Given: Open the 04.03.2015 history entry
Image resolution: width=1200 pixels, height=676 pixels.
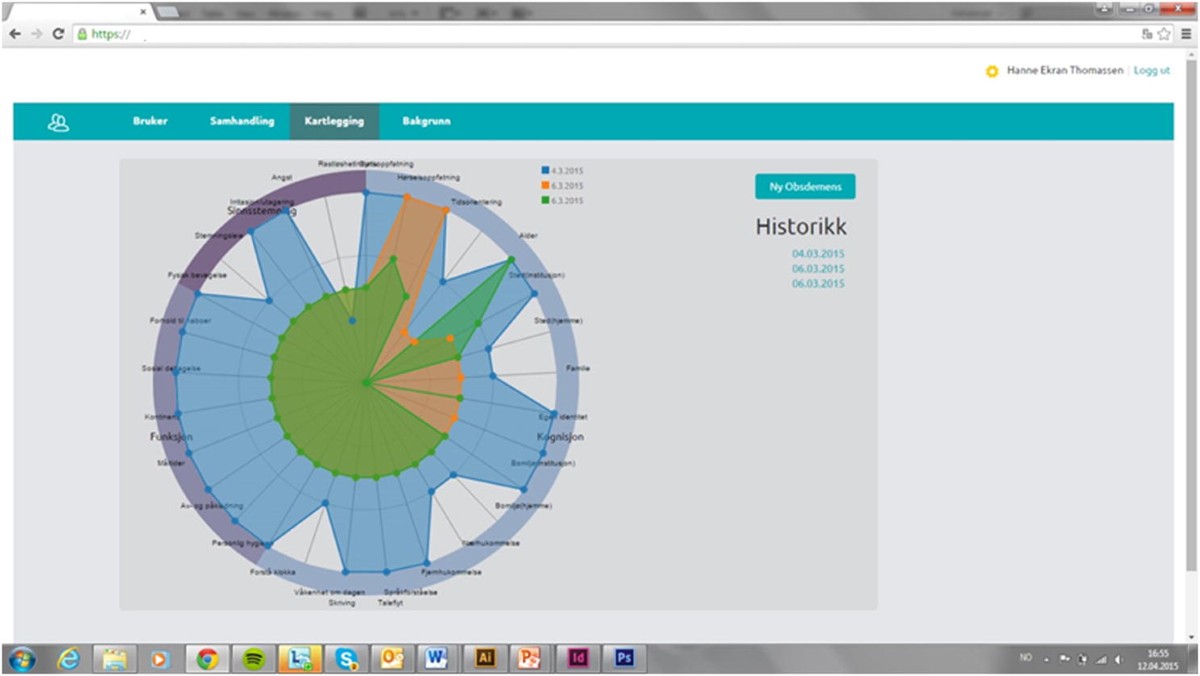Looking at the screenshot, I should (818, 254).
